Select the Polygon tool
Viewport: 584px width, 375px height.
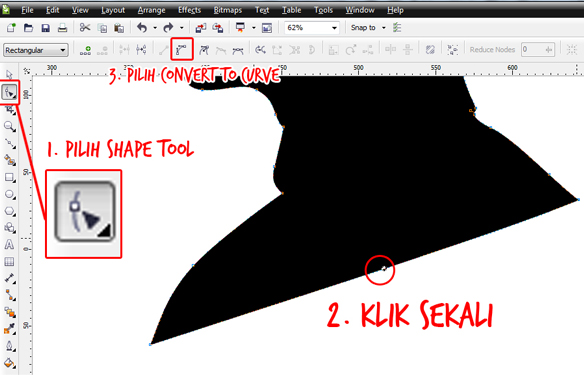[10, 211]
